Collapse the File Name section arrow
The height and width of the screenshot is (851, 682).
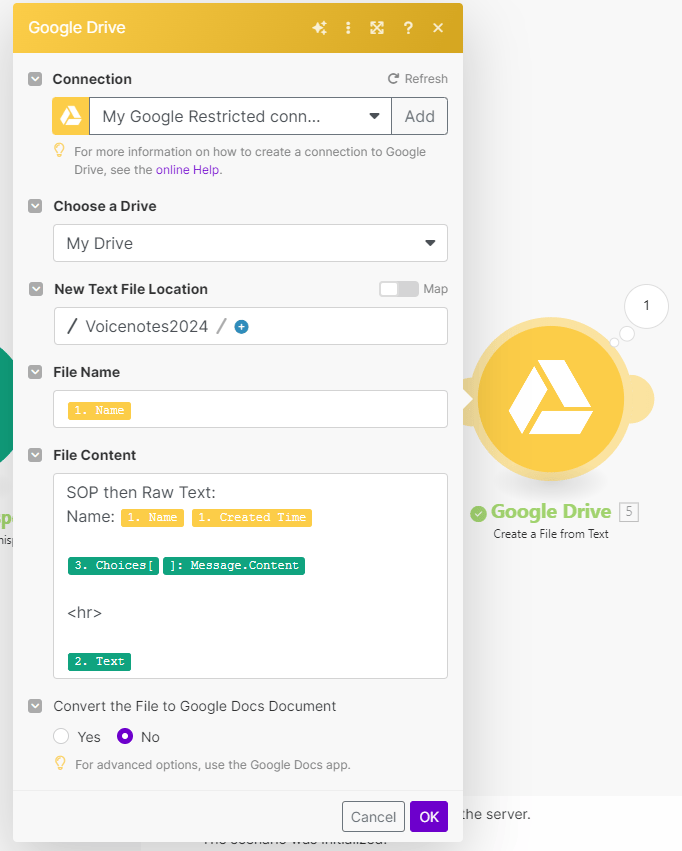coord(35,372)
